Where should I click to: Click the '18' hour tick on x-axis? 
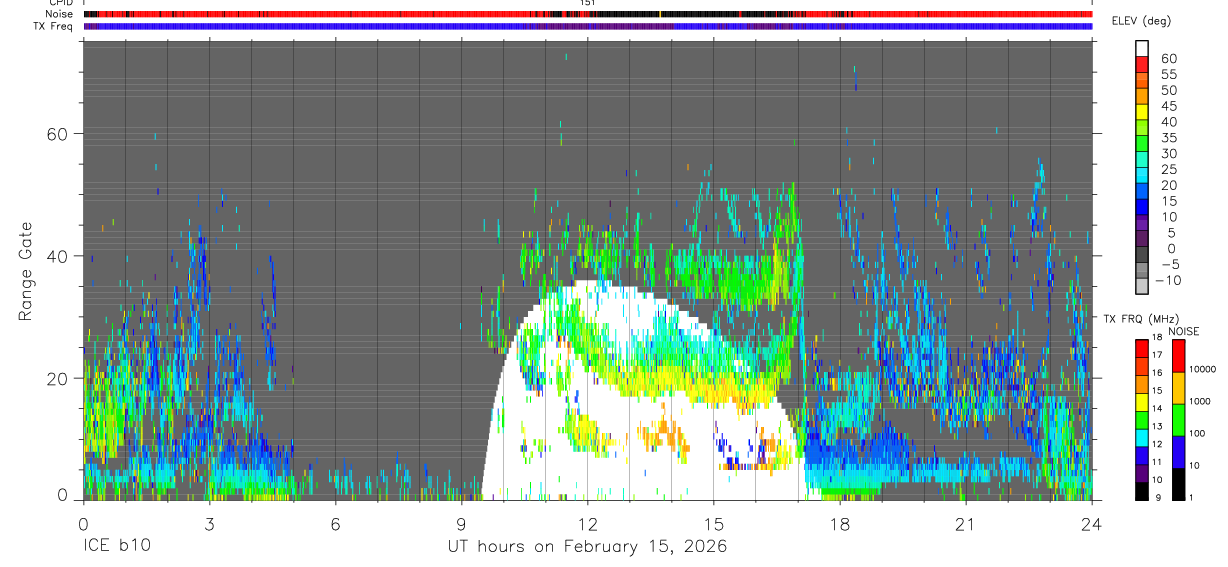click(839, 524)
